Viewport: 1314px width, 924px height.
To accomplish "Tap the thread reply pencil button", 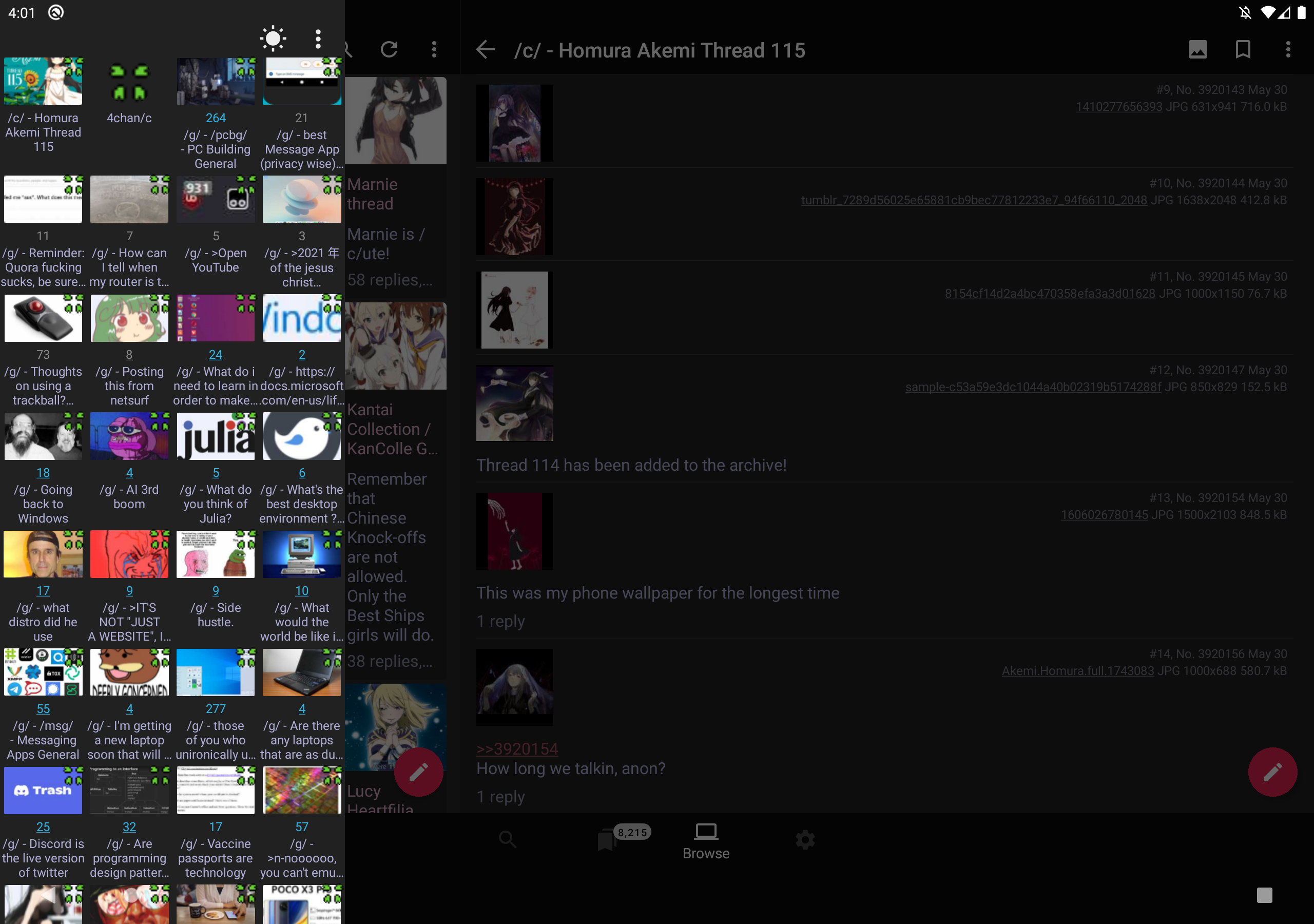I will (1272, 772).
